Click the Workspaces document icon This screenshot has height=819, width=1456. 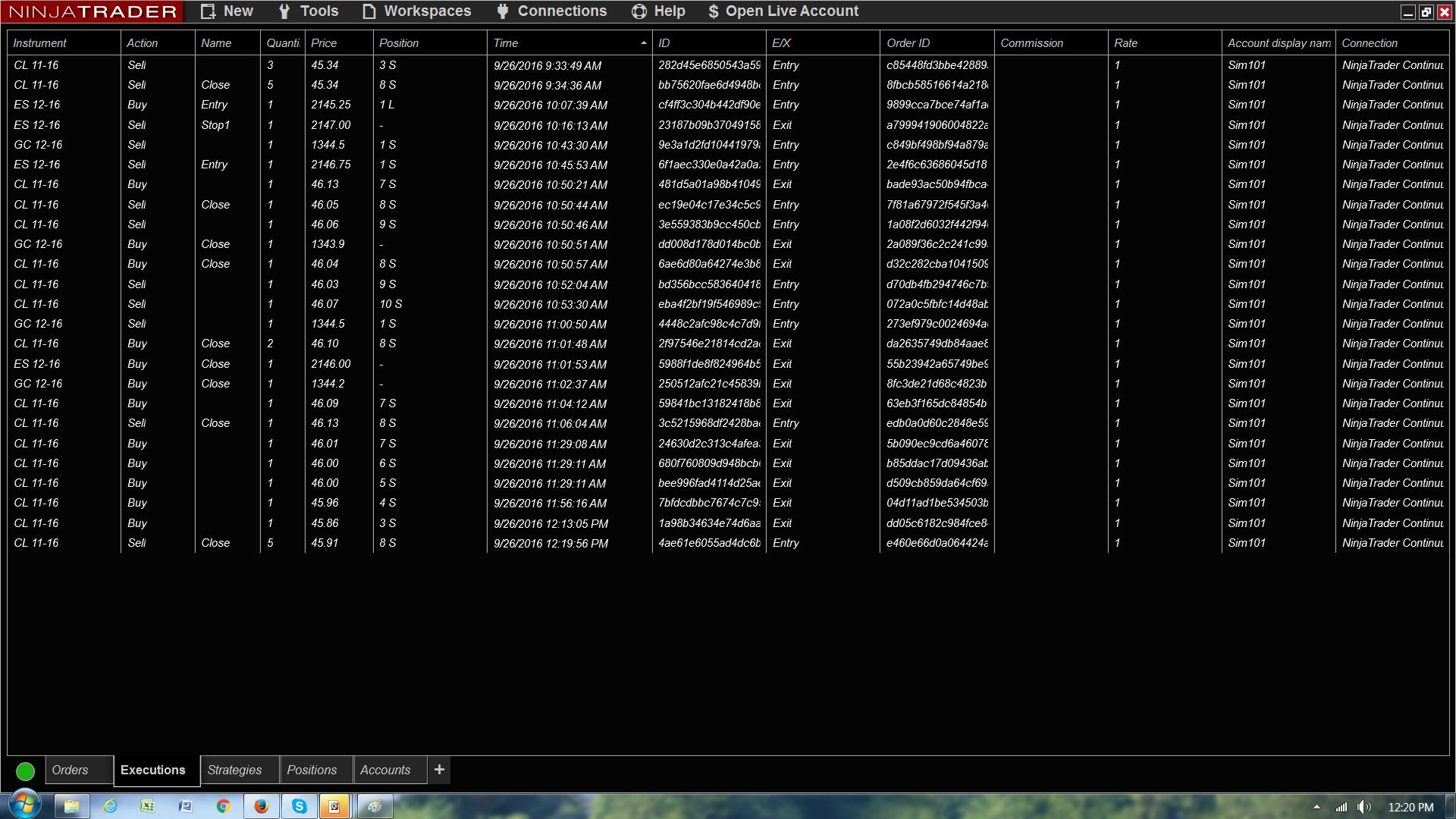click(x=369, y=11)
